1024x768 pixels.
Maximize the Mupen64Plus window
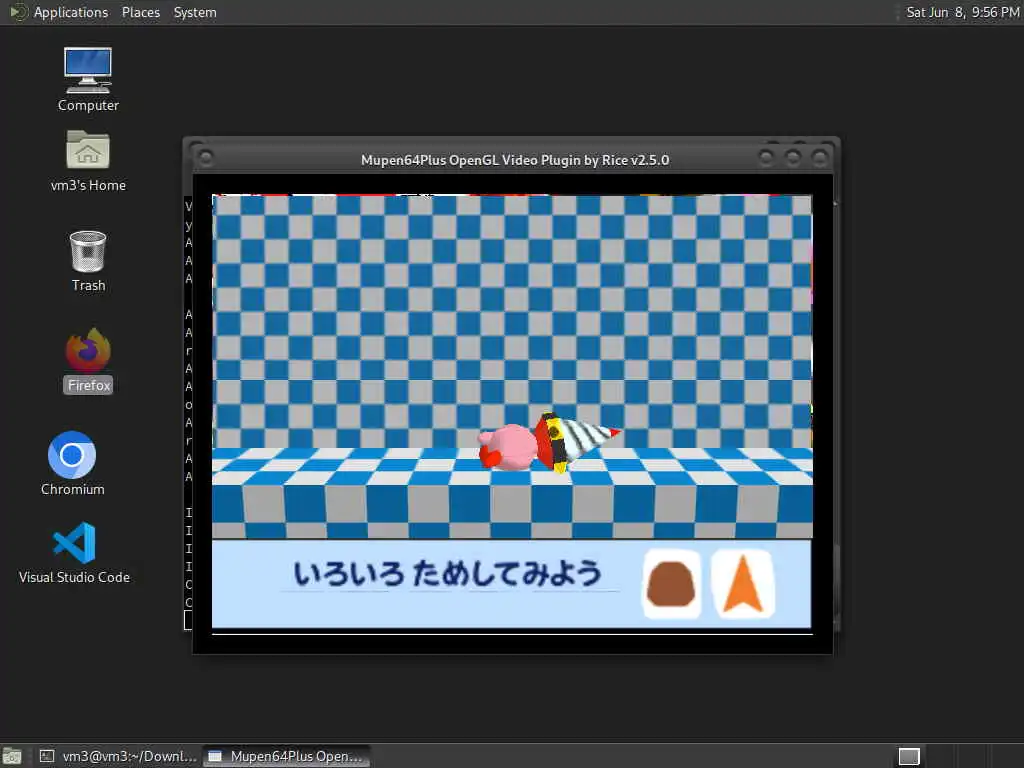pos(792,157)
